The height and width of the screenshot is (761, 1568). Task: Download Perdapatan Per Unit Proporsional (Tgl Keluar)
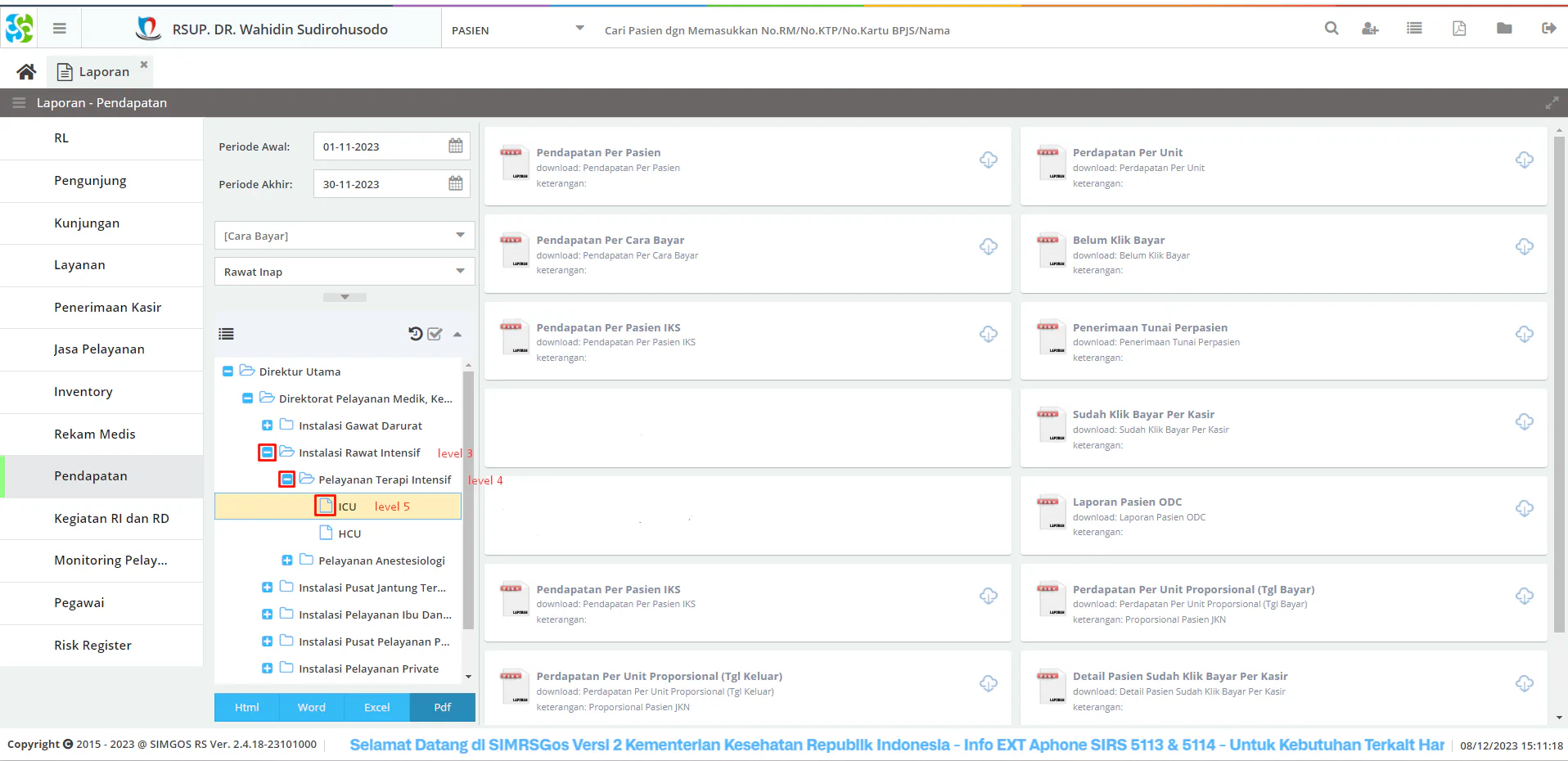tap(989, 683)
